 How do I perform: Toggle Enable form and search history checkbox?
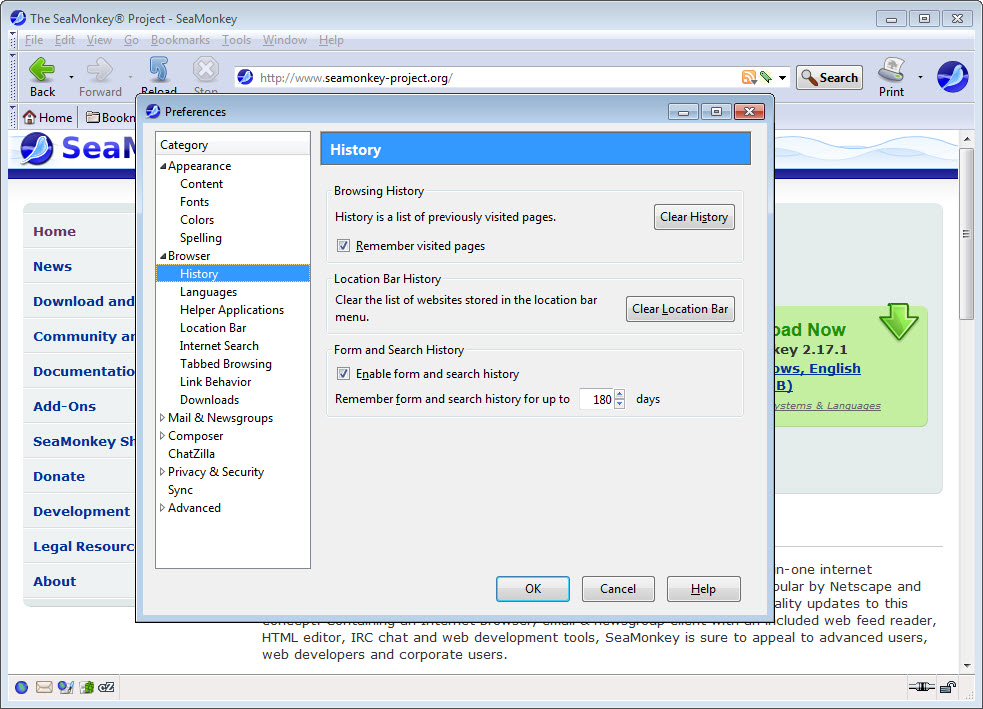(343, 374)
